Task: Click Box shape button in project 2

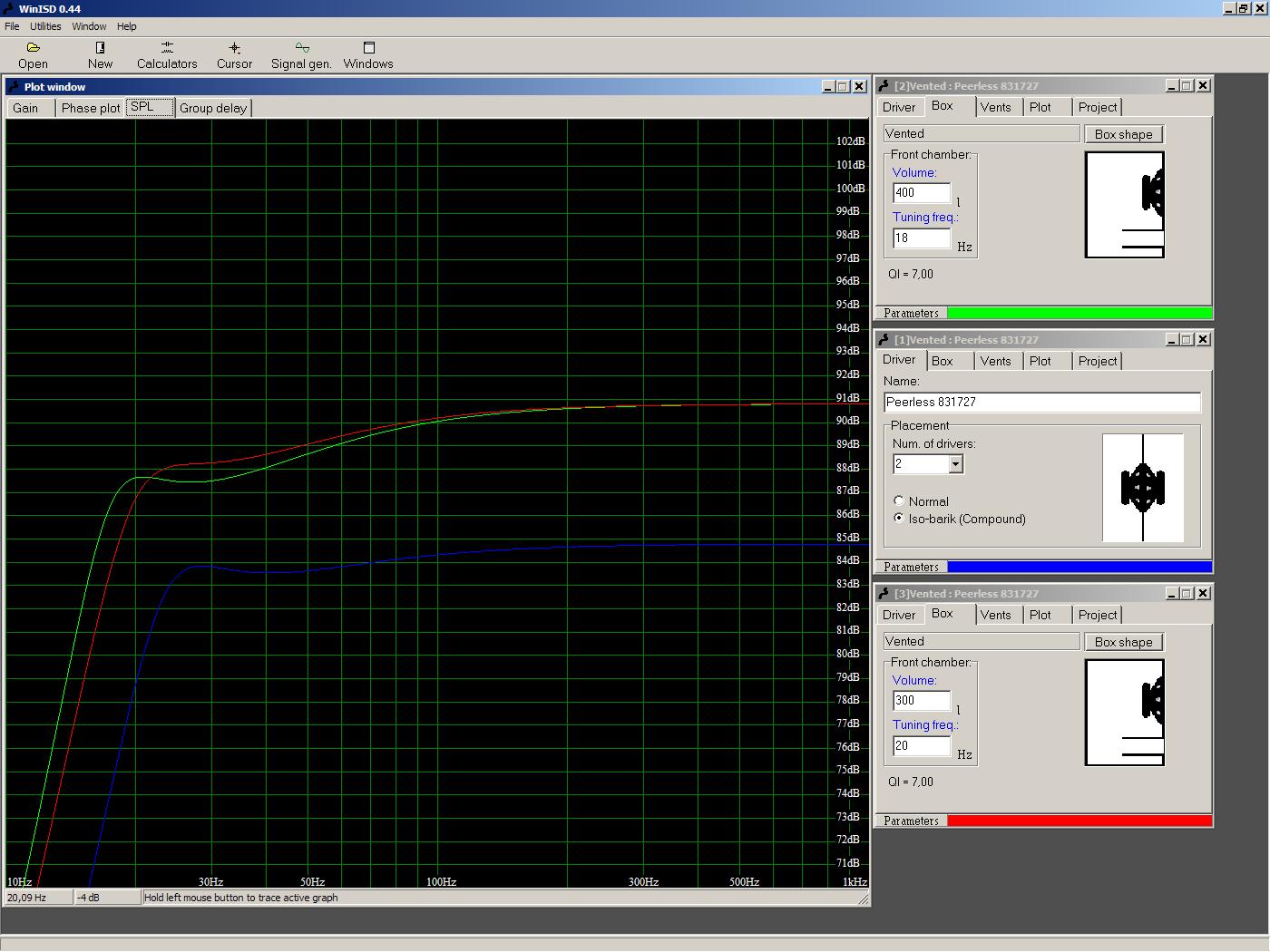Action: point(1123,134)
